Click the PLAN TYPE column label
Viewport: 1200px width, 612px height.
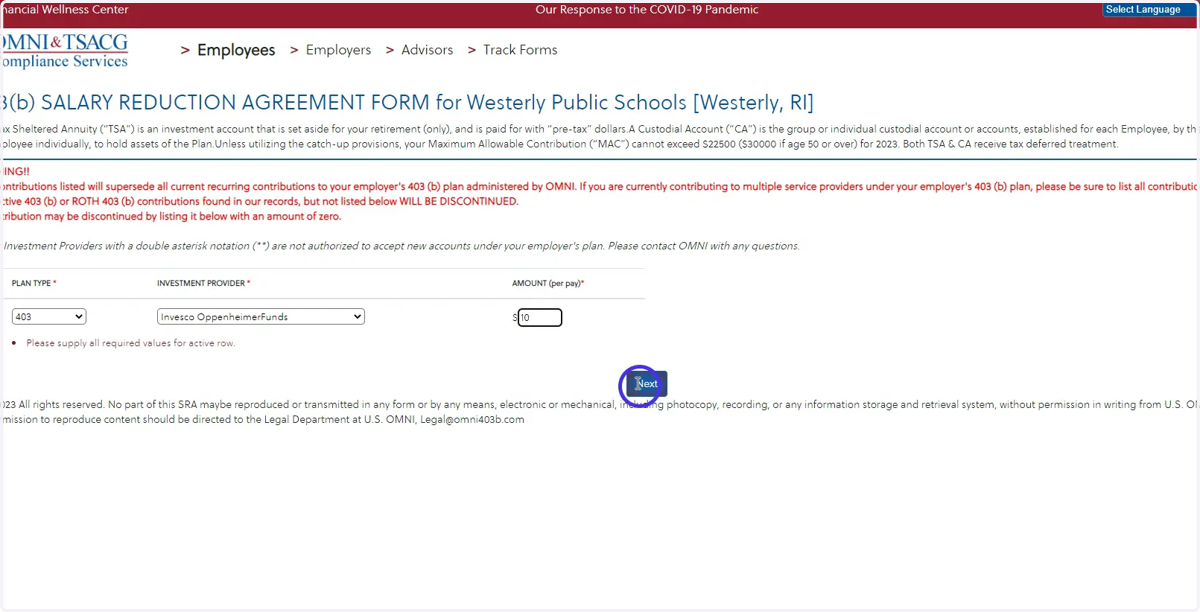(x=34, y=284)
